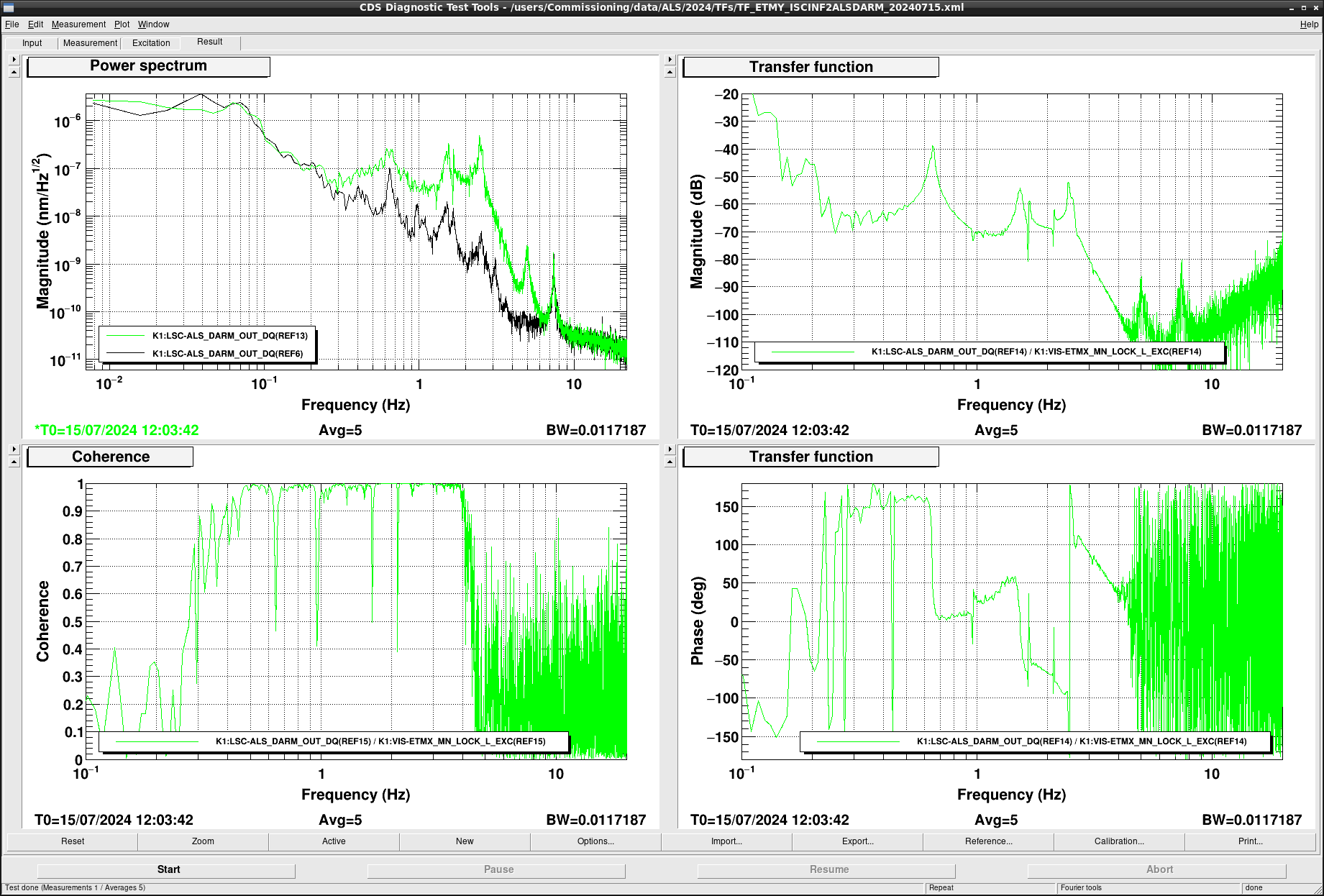Viewport: 1324px width, 896px height.
Task: Click the Start button
Action: point(168,869)
